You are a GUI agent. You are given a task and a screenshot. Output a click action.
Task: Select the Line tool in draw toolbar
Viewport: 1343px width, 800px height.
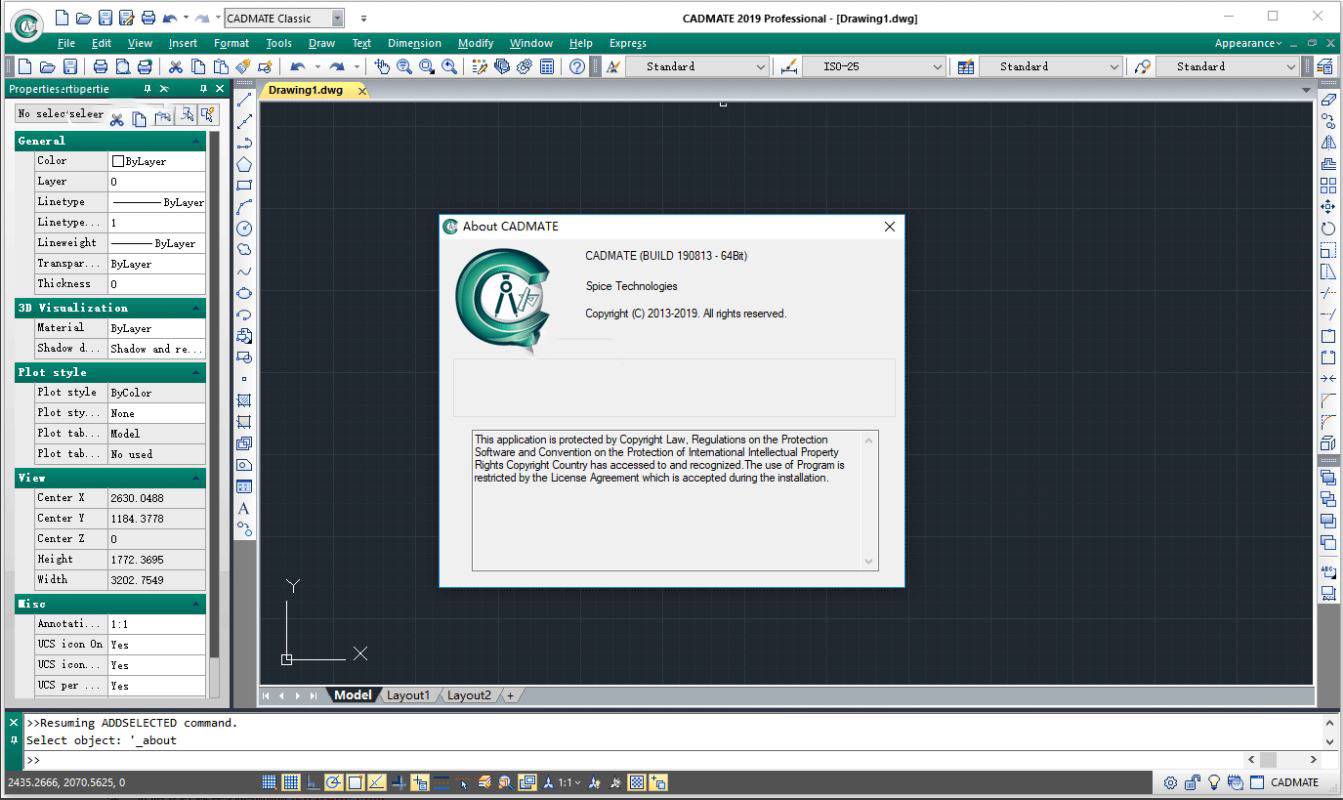pos(244,100)
